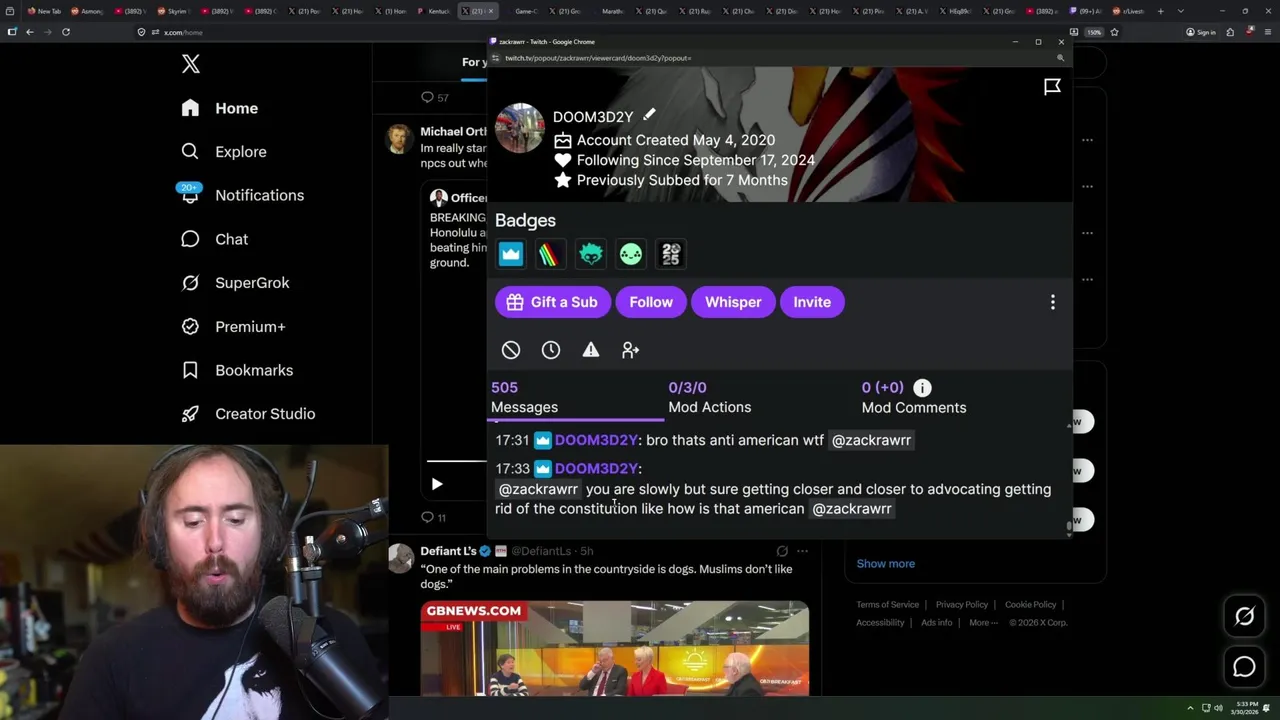The height and width of the screenshot is (720, 1280).
Task: Play the video in the X post
Action: (x=437, y=484)
